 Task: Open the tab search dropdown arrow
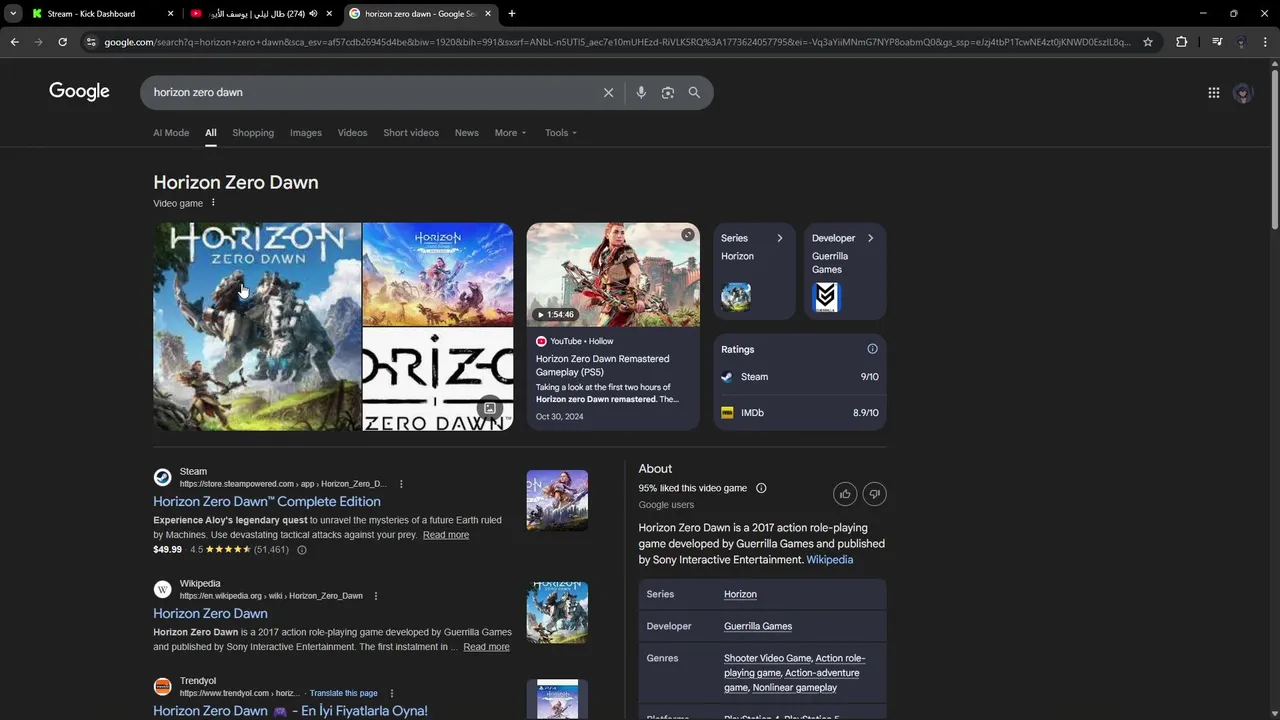click(13, 13)
